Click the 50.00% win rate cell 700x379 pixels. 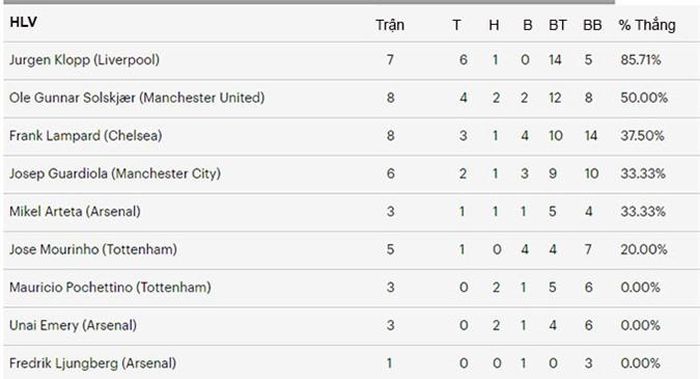(644, 98)
